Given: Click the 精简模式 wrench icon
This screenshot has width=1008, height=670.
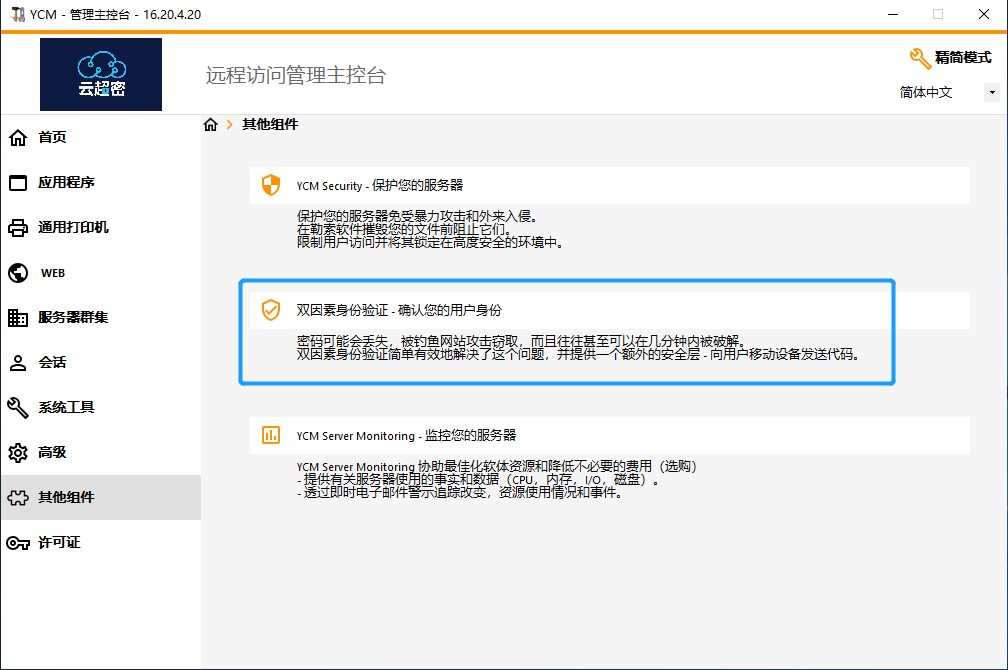Looking at the screenshot, I should pyautogui.click(x=920, y=58).
